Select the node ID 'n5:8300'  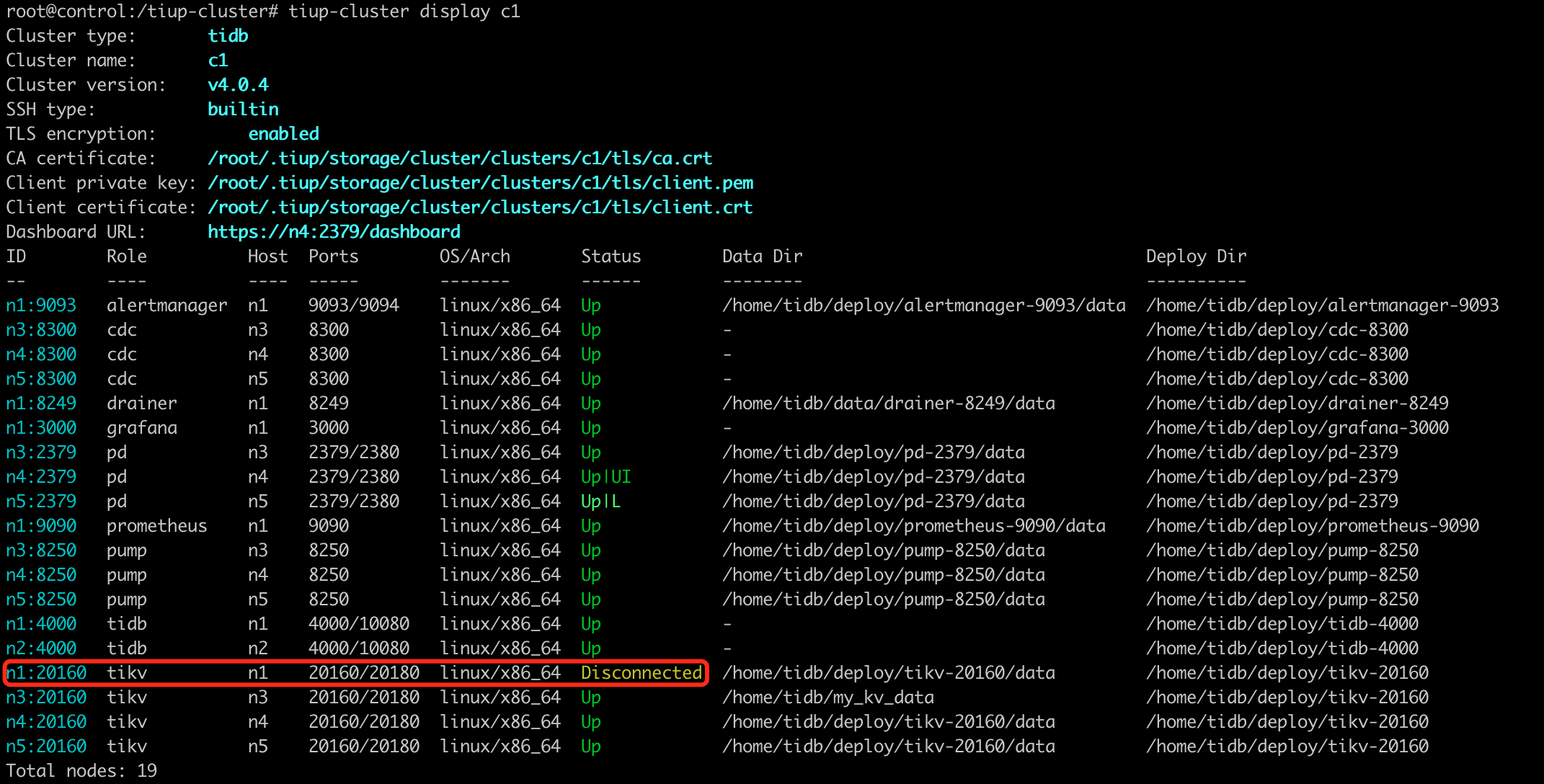pyautogui.click(x=41, y=379)
